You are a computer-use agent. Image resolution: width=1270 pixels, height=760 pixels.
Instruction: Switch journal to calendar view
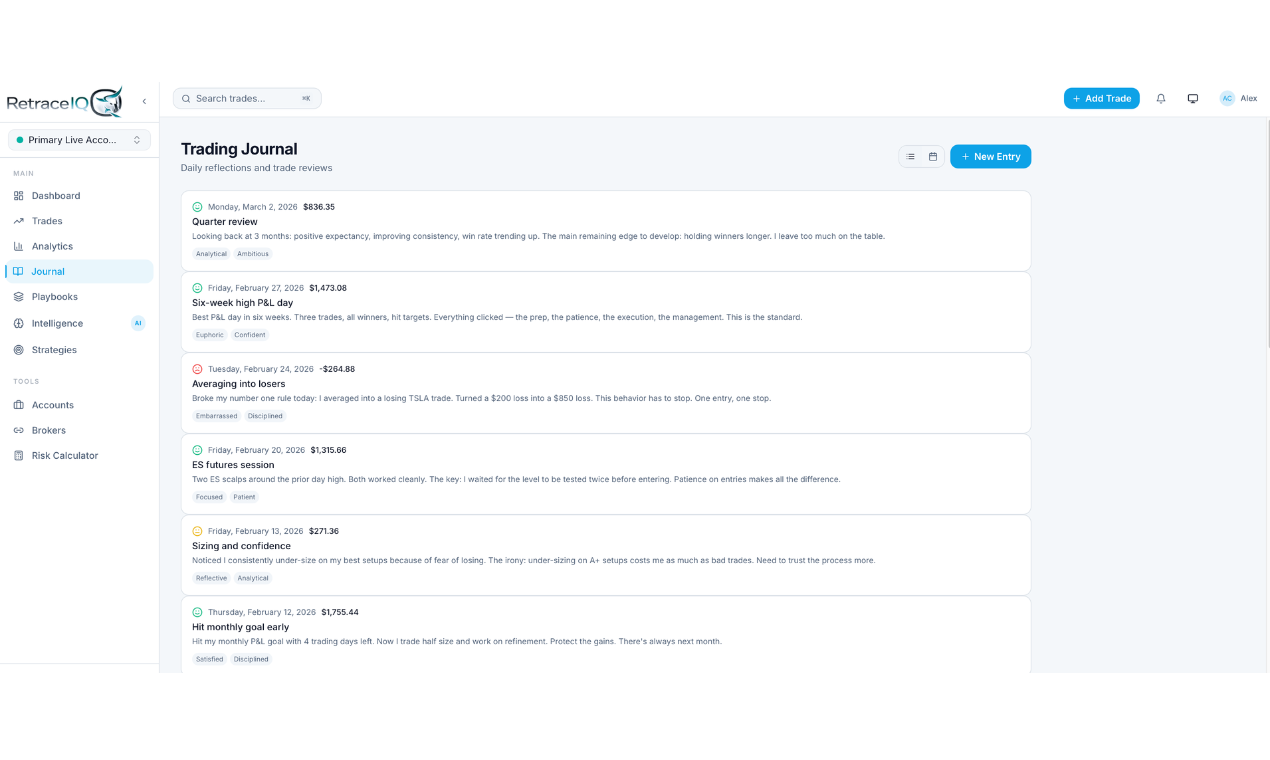click(932, 156)
